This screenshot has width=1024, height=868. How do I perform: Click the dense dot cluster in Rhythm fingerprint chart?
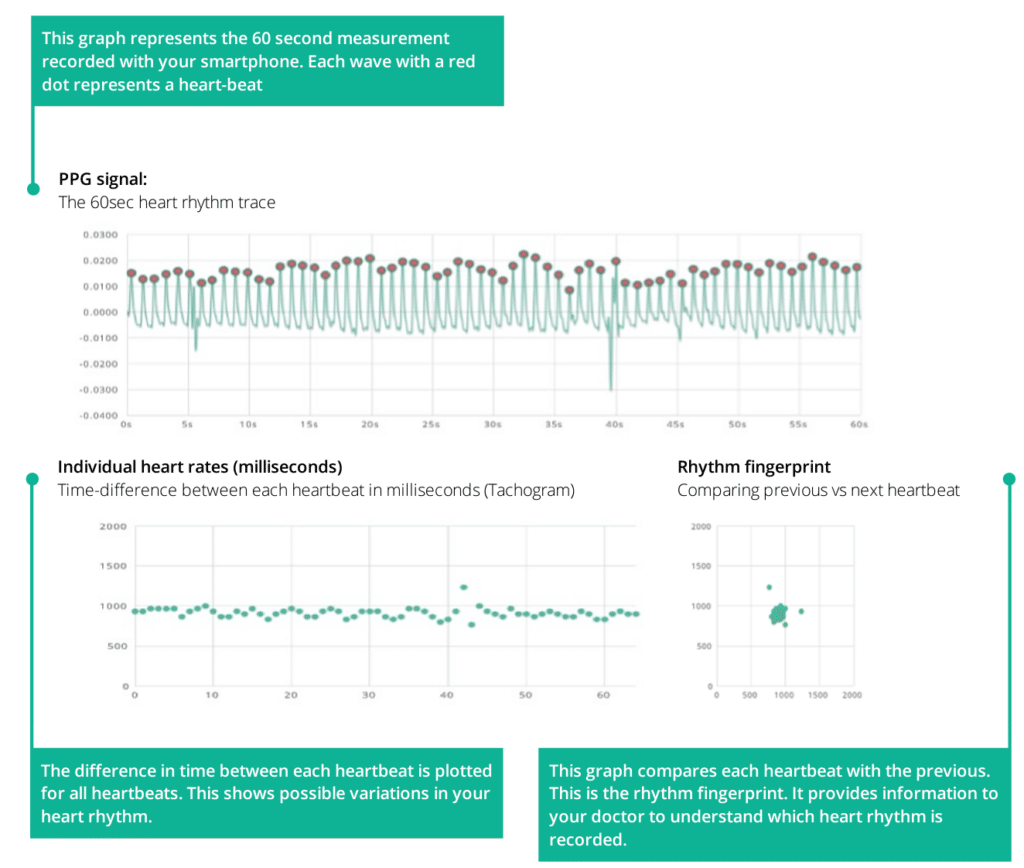(779, 613)
